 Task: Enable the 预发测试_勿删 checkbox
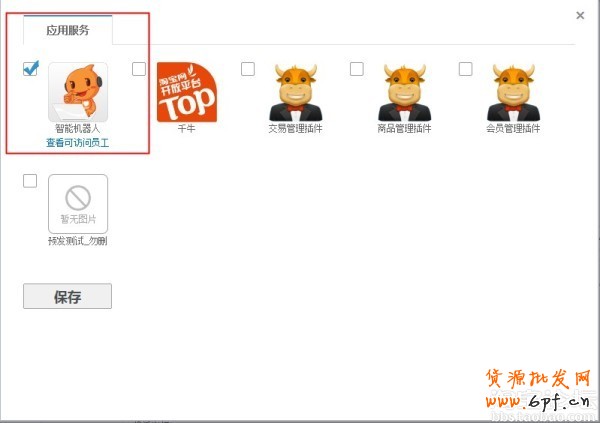tap(30, 181)
